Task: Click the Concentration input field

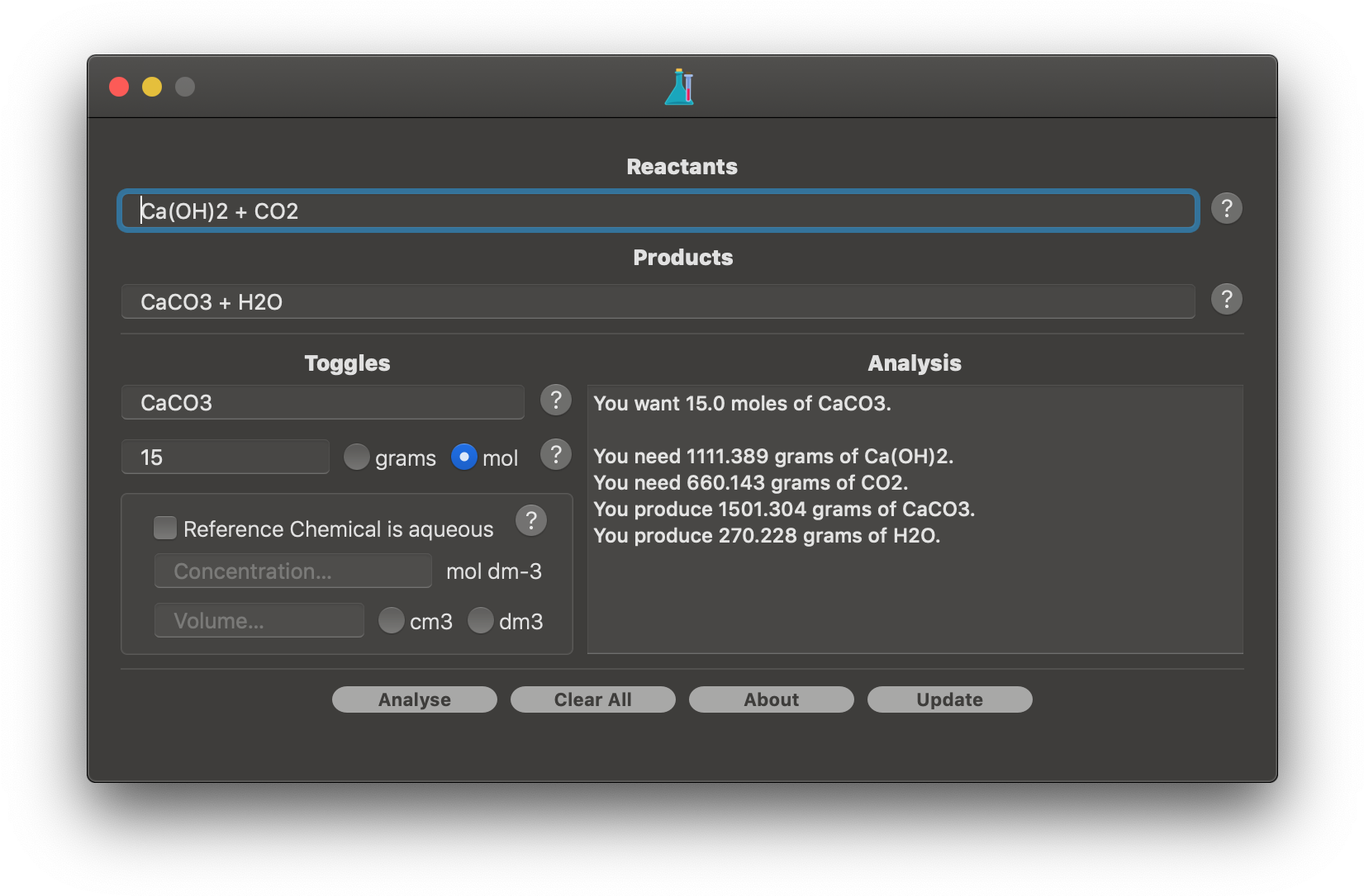Action: click(292, 571)
